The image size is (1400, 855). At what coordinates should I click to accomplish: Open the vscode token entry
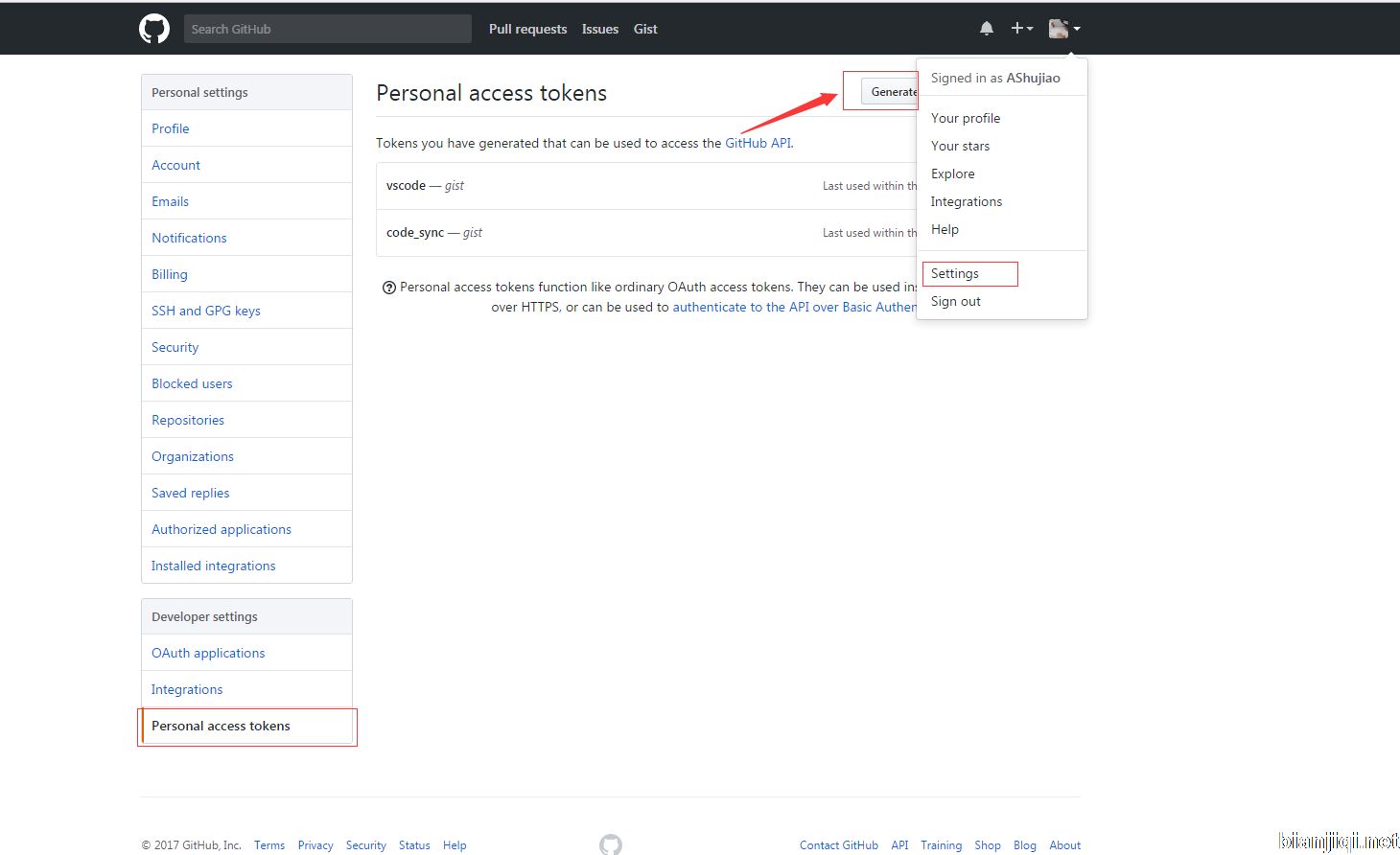tap(406, 185)
